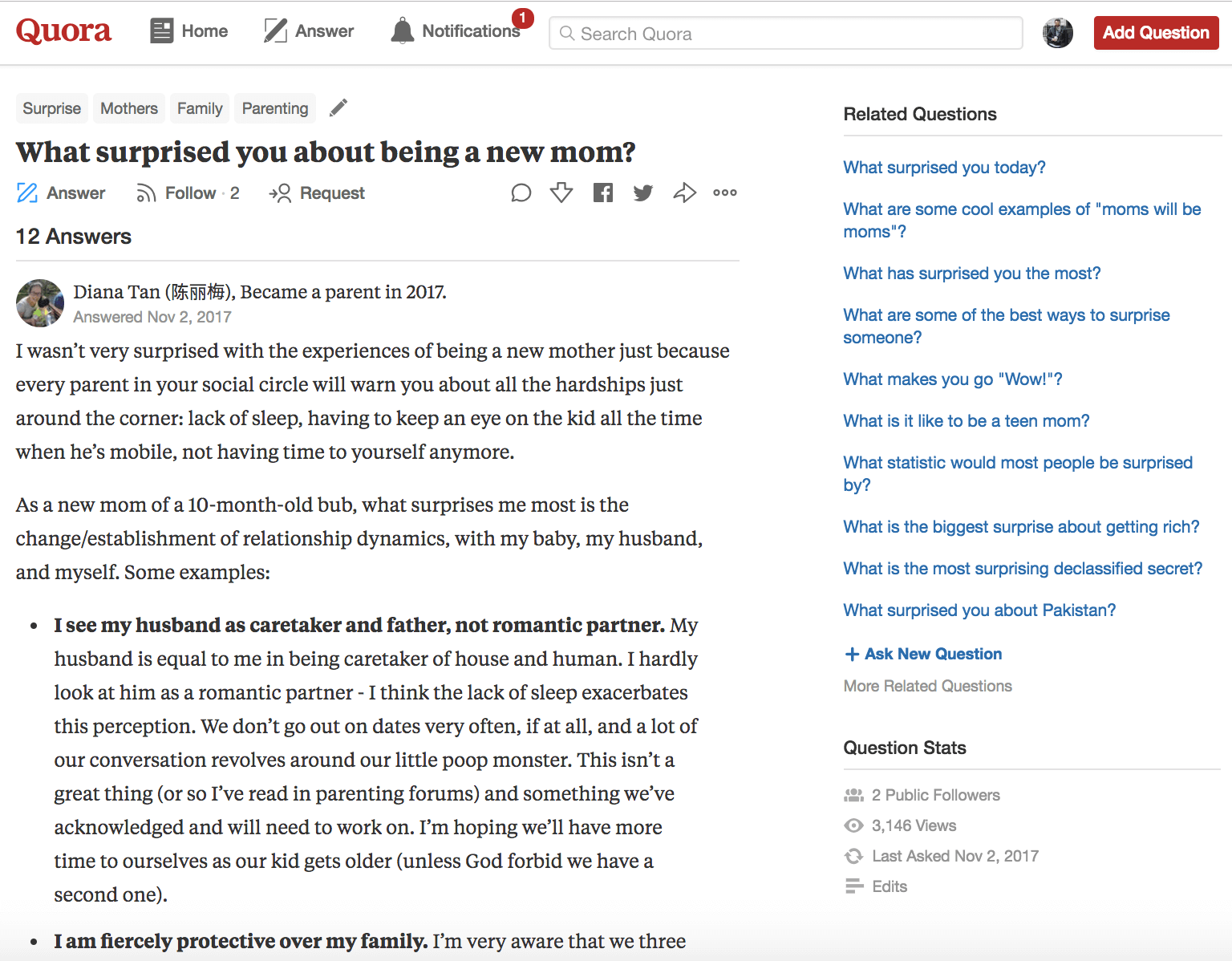Screen dimensions: 1232x961
Task: Edit topics with the pencil icon
Action: pyautogui.click(x=338, y=107)
